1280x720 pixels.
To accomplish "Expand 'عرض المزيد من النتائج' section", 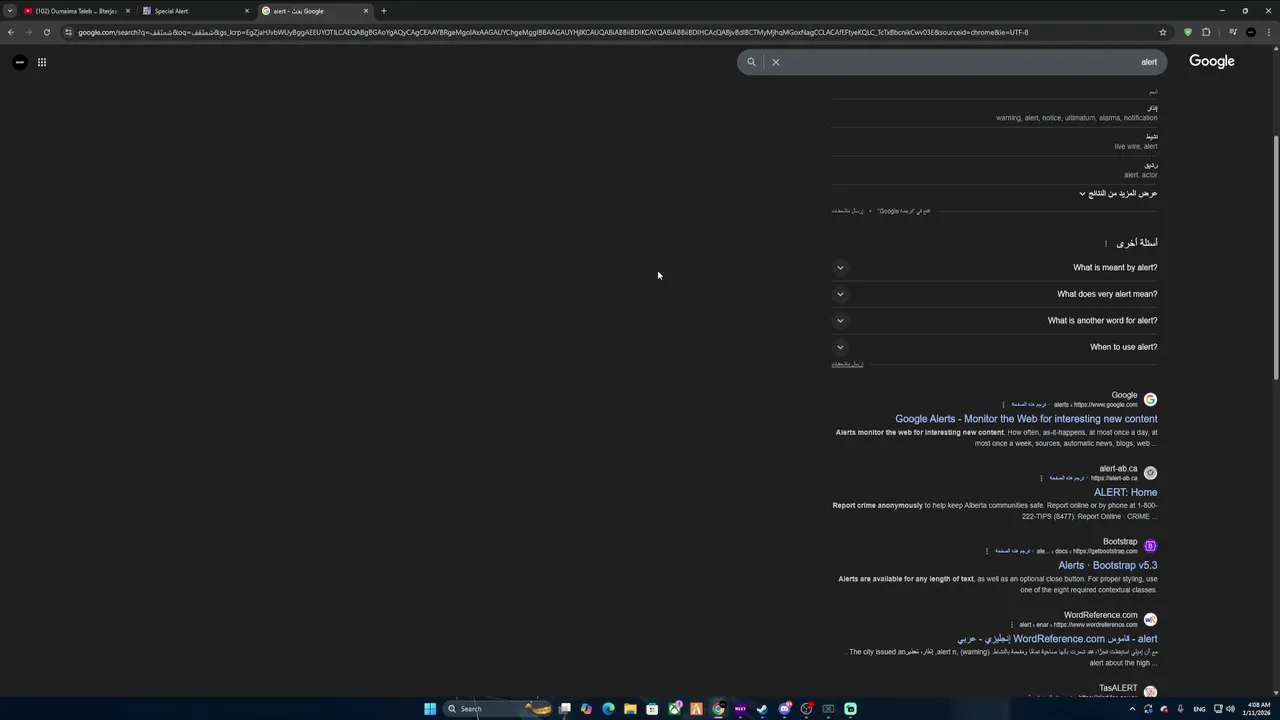I will click(1117, 194).
